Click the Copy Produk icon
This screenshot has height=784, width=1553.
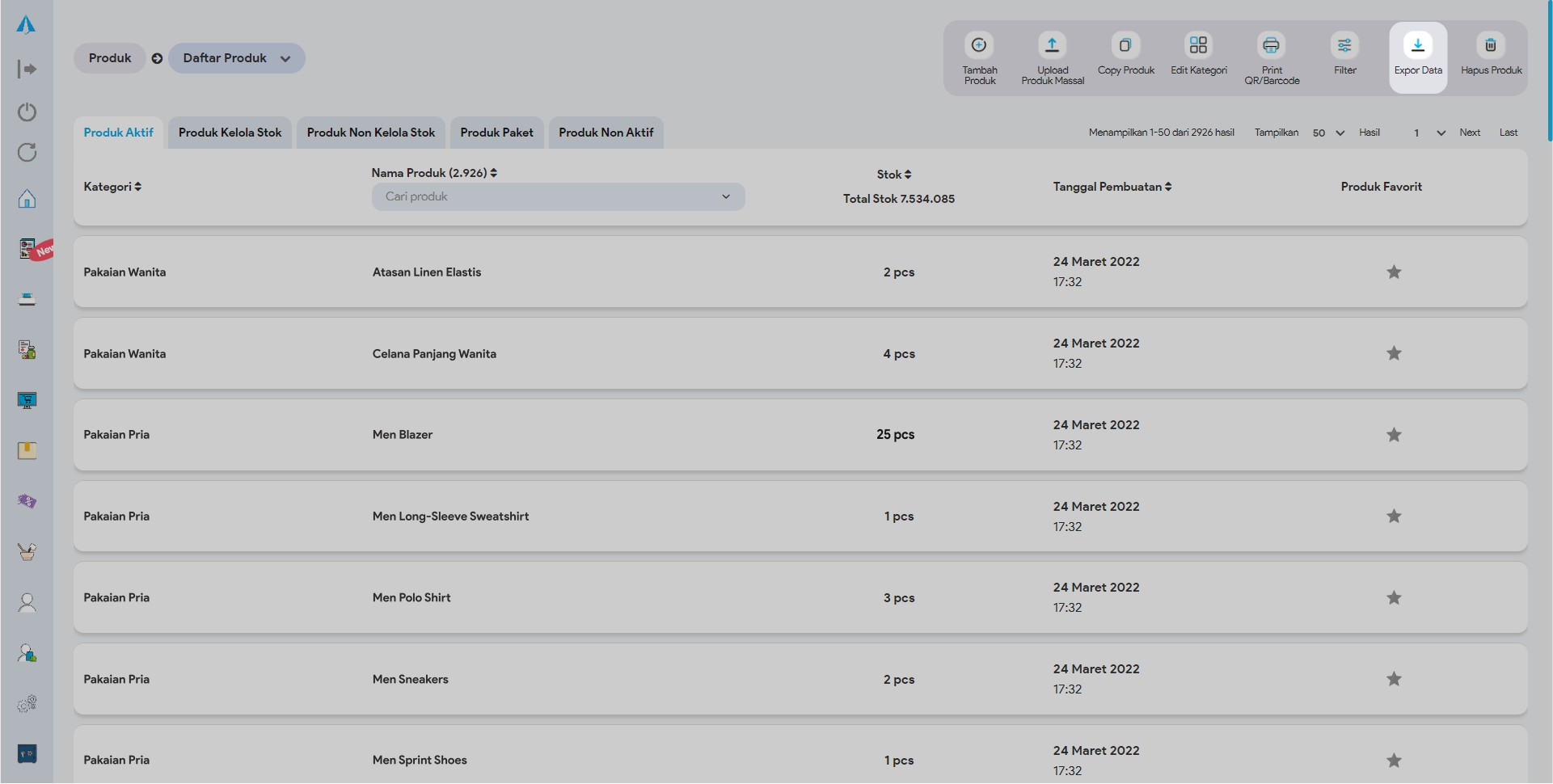point(1125,45)
